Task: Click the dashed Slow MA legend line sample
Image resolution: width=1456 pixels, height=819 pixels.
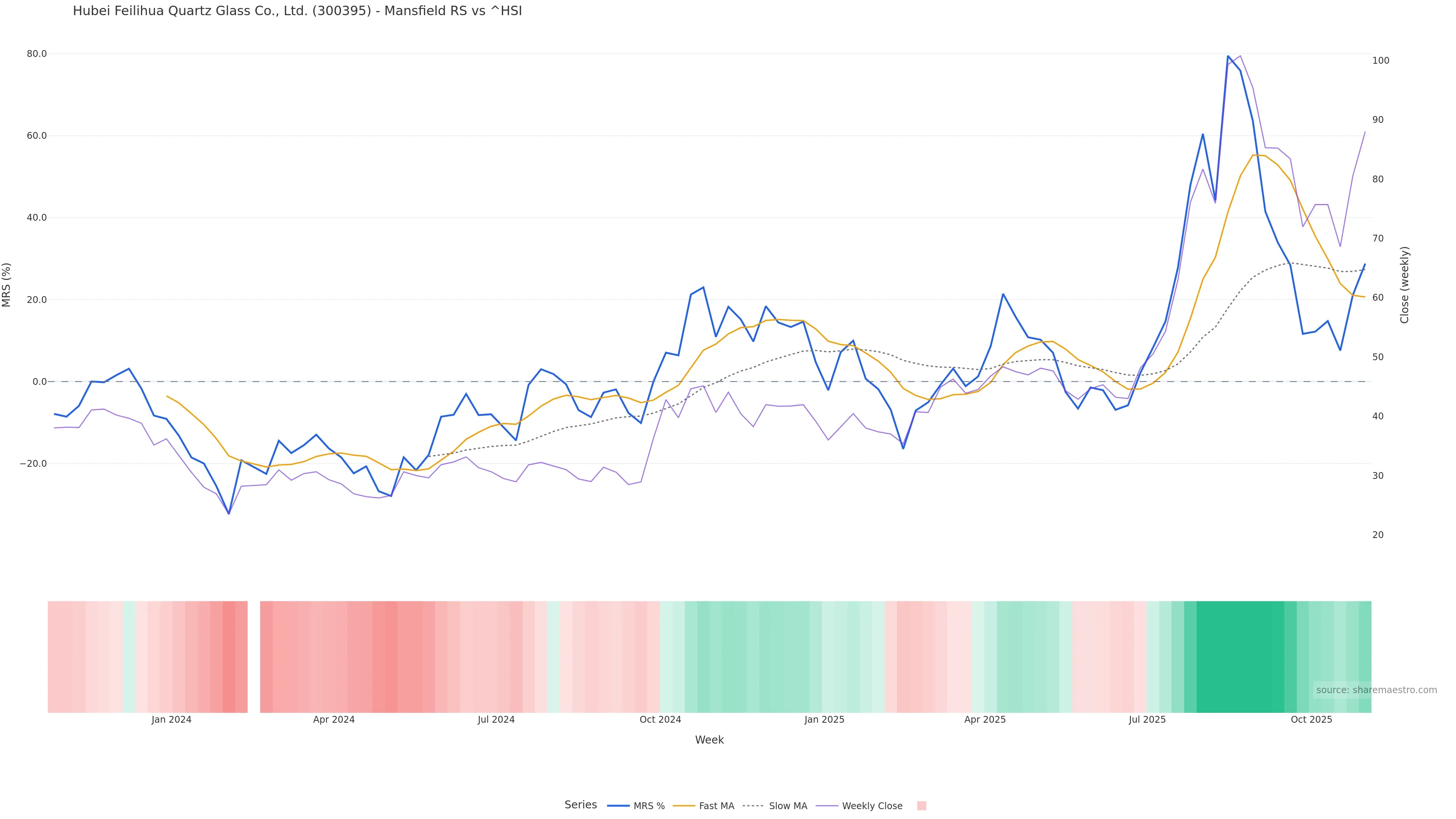Action: click(753, 806)
